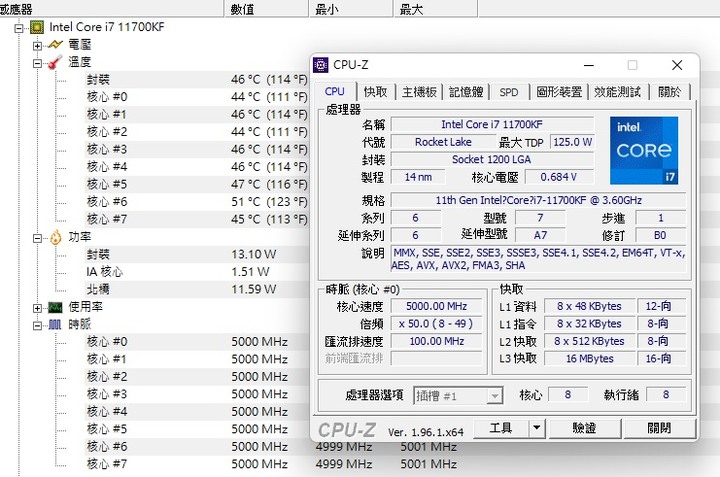Click the 驗證 validate button
The image size is (720, 477).
point(584,428)
